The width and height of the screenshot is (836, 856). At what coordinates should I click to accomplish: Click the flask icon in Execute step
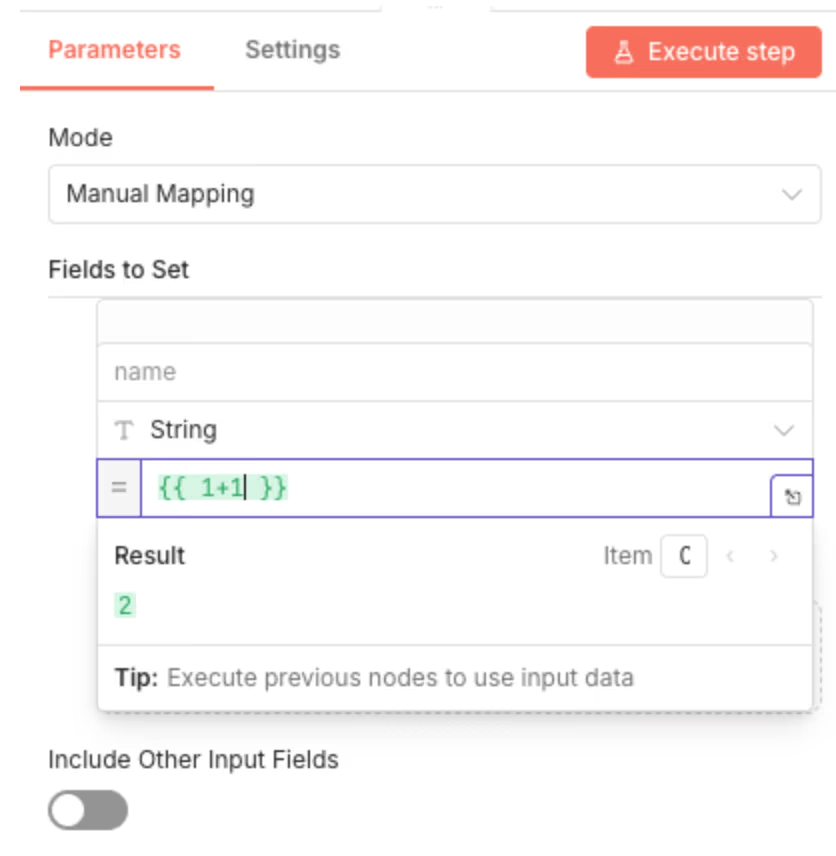click(x=624, y=52)
